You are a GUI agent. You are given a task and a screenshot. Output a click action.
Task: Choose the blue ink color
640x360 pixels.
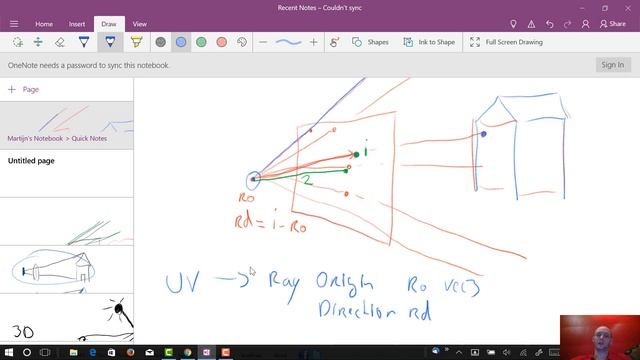click(181, 42)
